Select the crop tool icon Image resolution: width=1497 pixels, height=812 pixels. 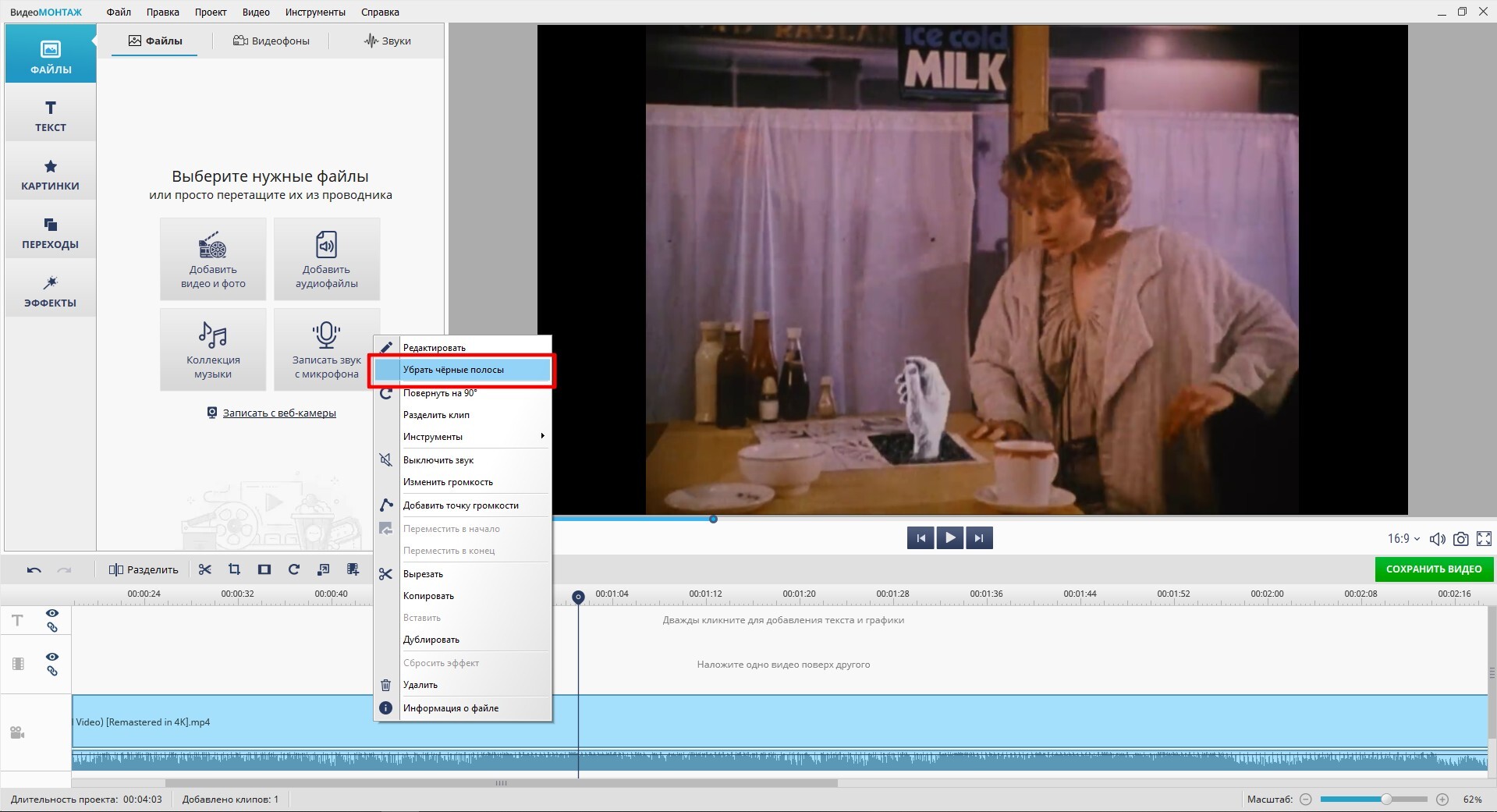coord(234,569)
